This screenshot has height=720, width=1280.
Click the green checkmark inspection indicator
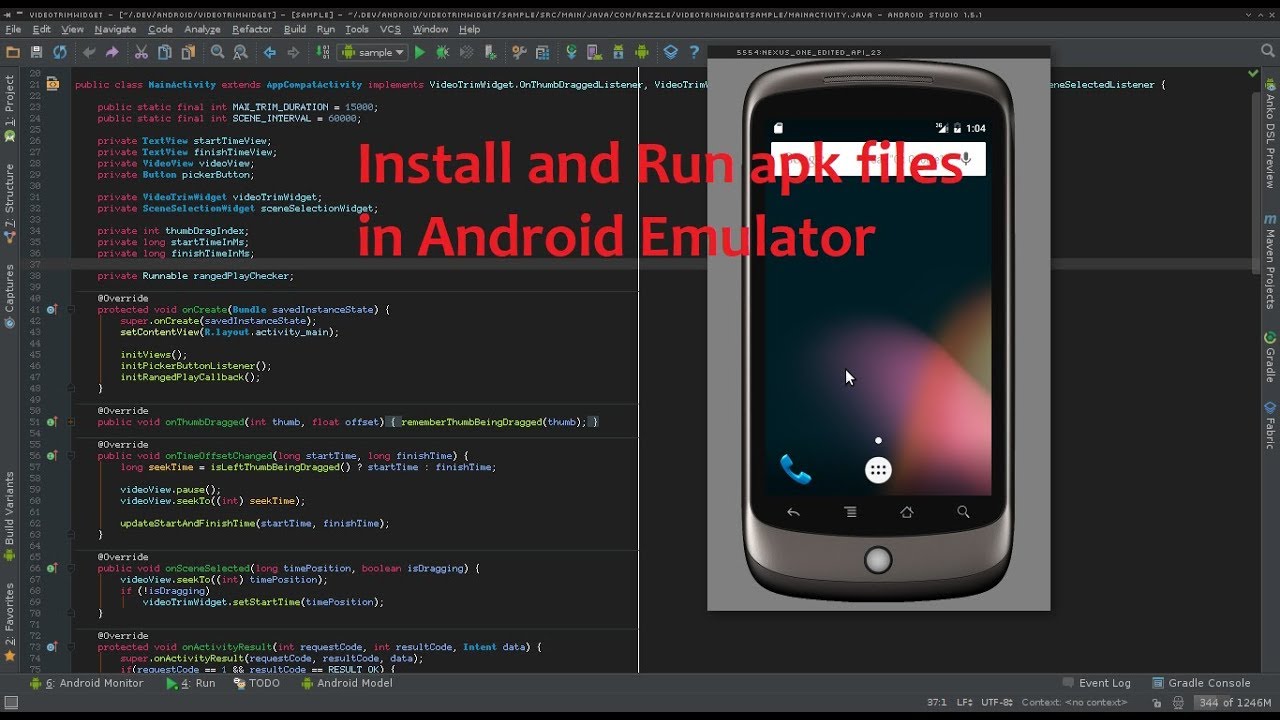1253,73
